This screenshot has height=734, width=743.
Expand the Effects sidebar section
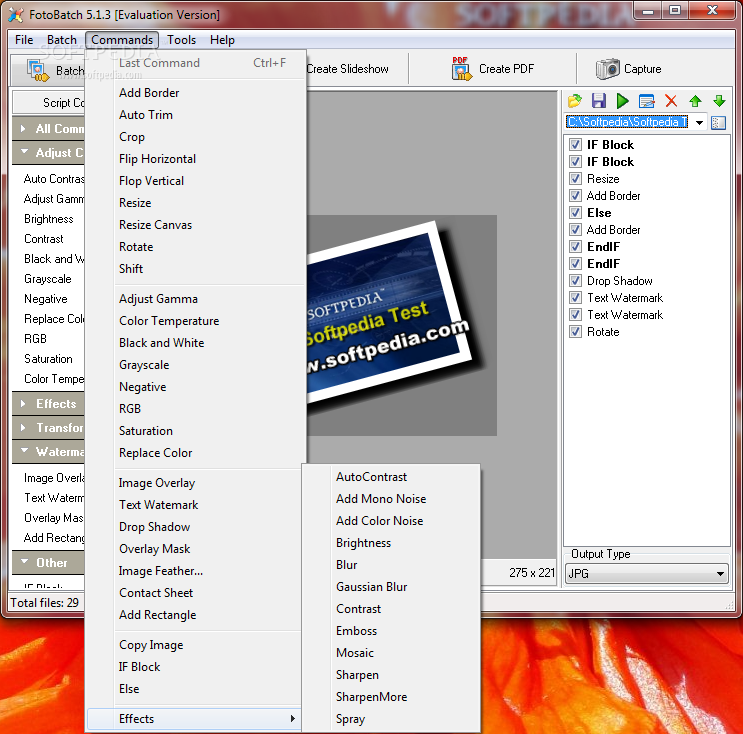pos(48,404)
